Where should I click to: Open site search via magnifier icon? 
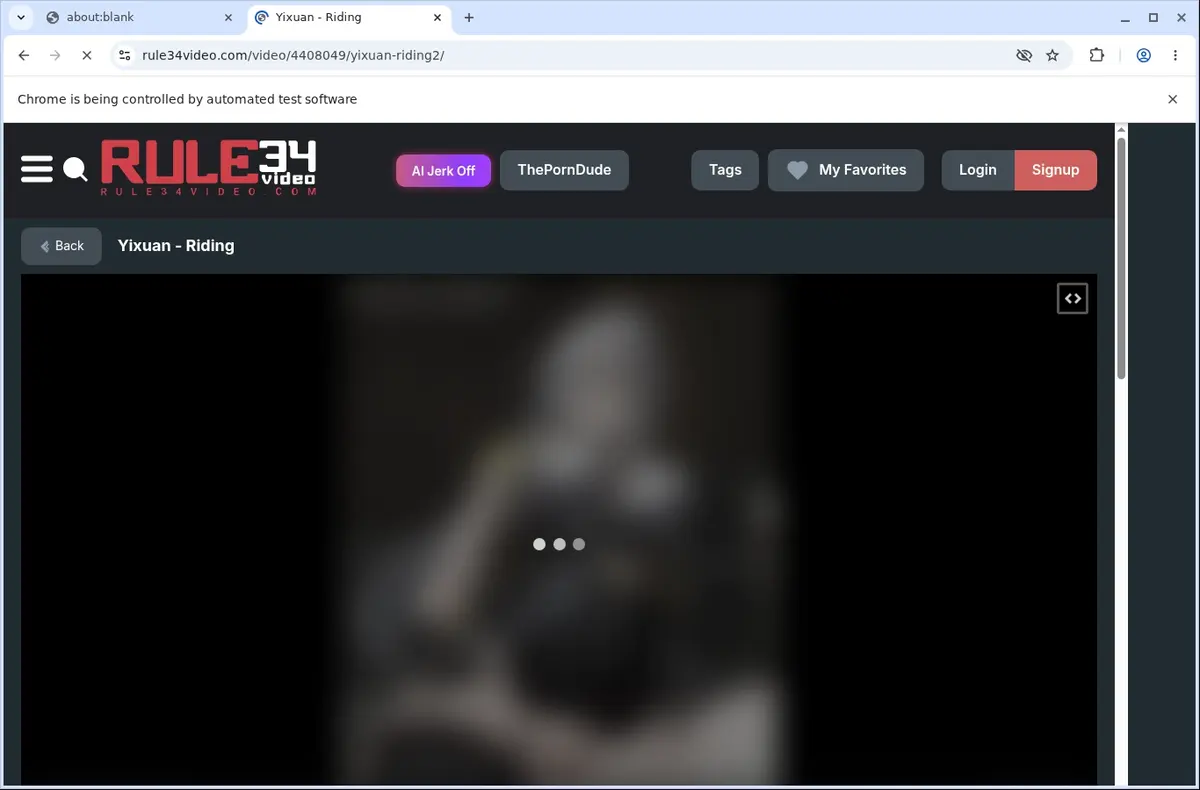coord(75,169)
